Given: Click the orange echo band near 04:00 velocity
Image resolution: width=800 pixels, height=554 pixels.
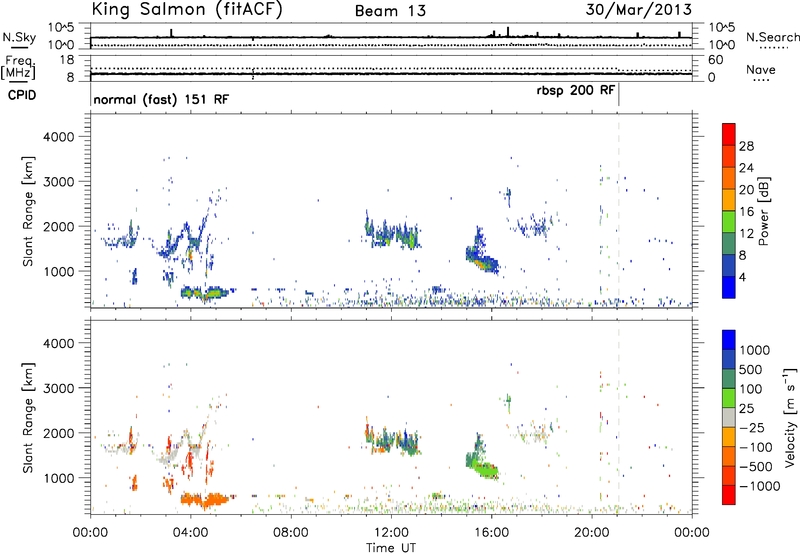Looking at the screenshot, I should pos(207,499).
